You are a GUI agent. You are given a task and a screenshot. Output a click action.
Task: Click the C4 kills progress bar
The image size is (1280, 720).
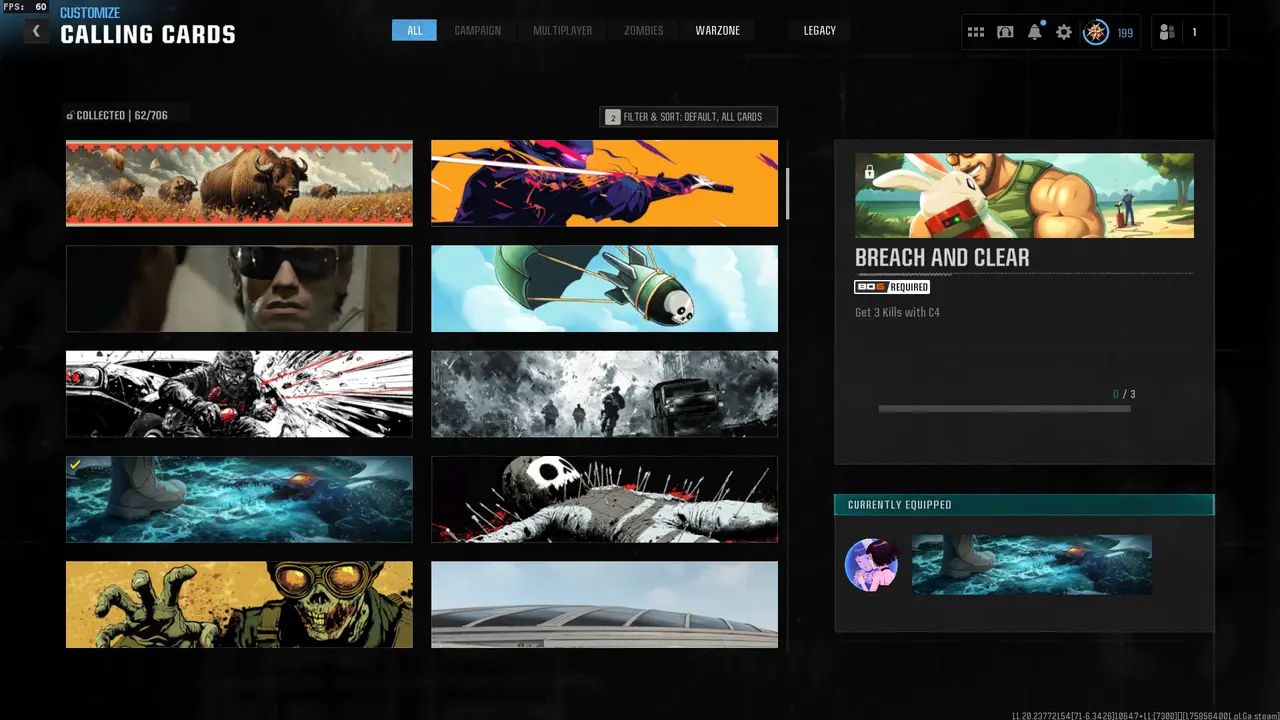click(x=1005, y=408)
